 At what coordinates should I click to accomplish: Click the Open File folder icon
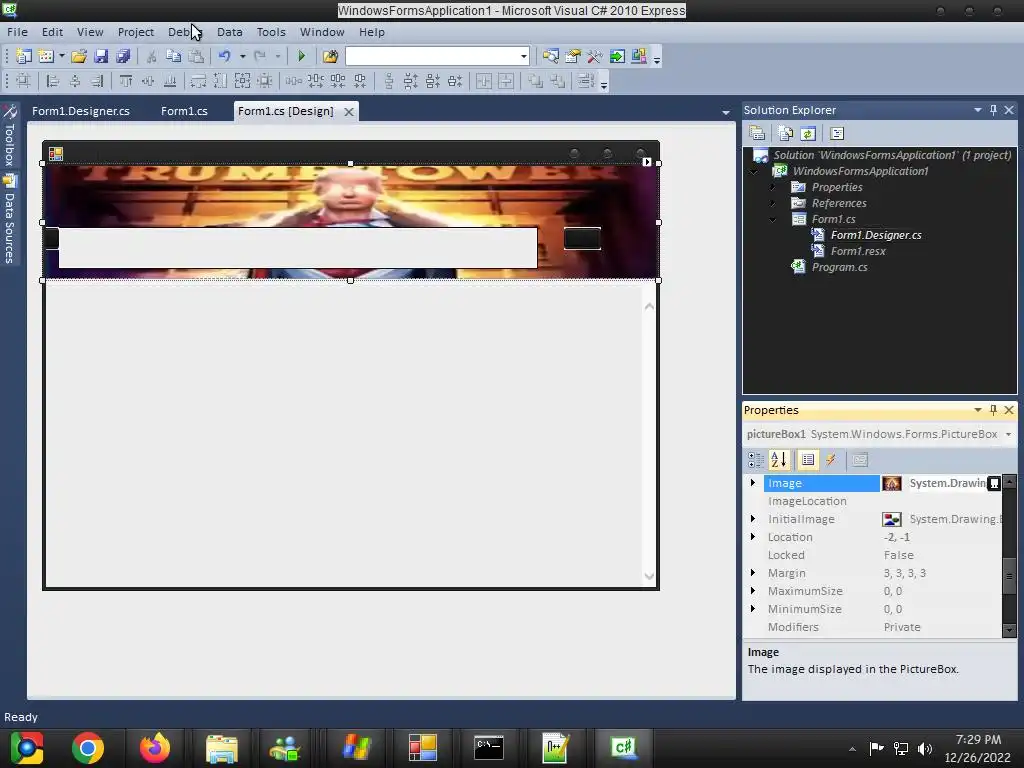(x=79, y=56)
